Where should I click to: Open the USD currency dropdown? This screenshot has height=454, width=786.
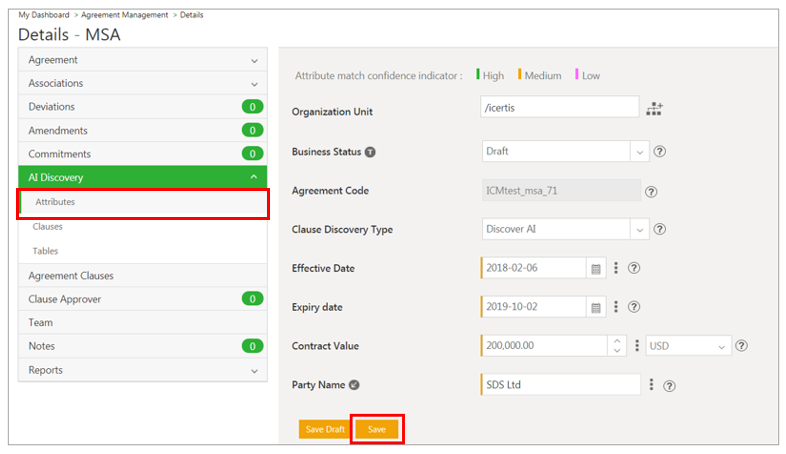688,346
